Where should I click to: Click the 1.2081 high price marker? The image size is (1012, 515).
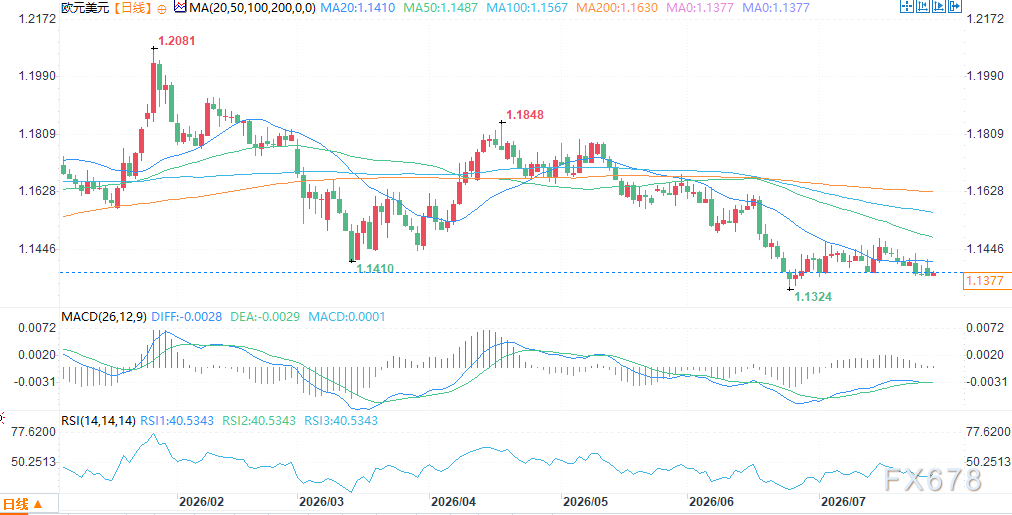click(176, 41)
